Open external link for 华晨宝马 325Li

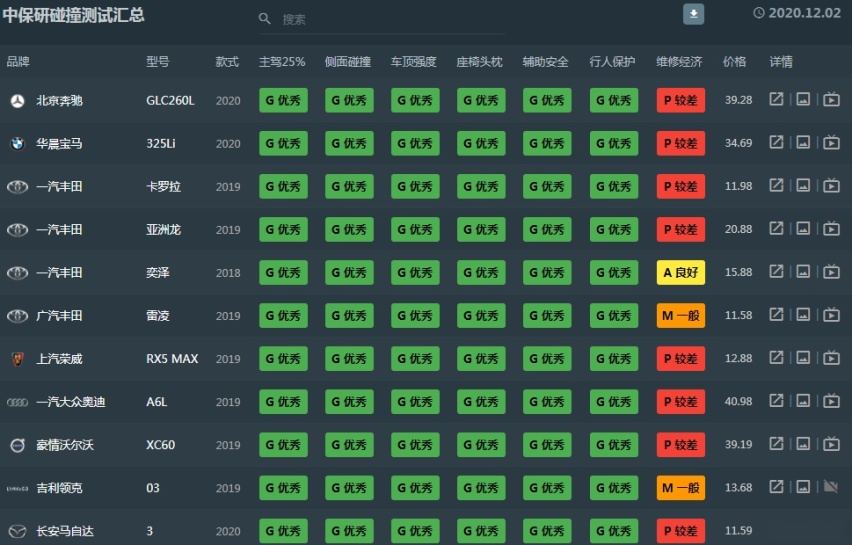click(776, 142)
